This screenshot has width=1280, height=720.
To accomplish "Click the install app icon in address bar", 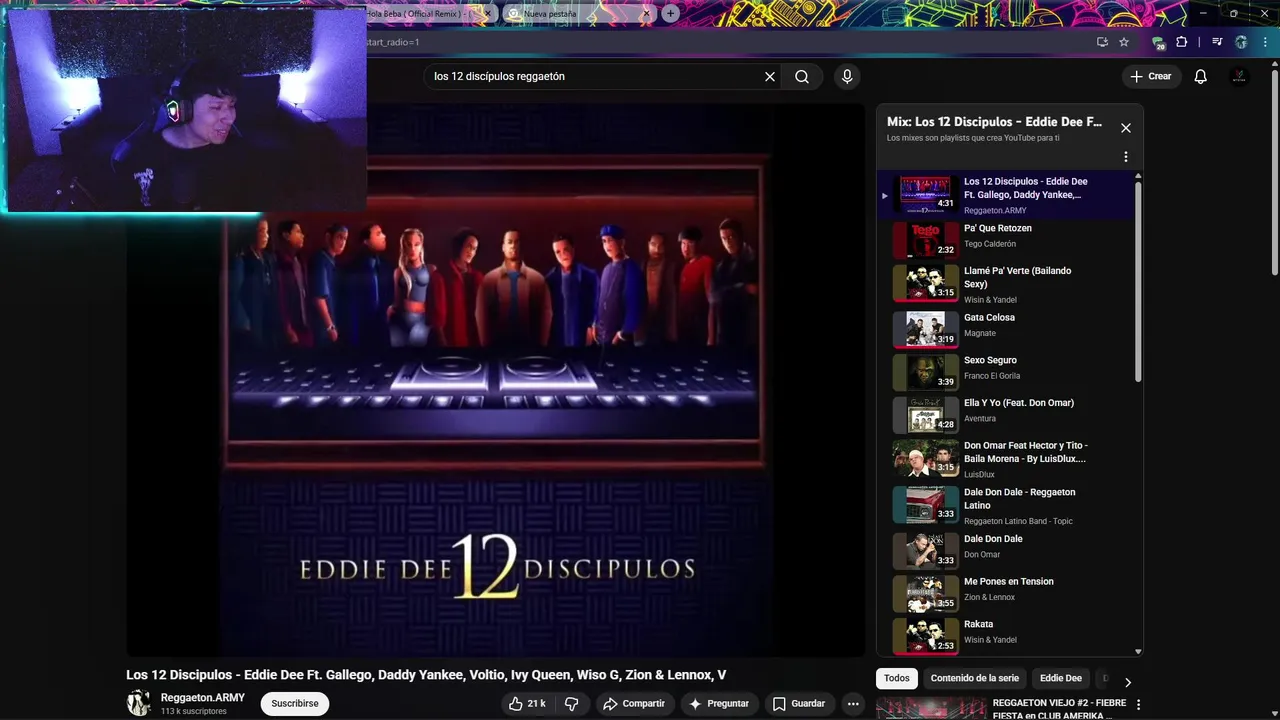I will pos(1102,42).
